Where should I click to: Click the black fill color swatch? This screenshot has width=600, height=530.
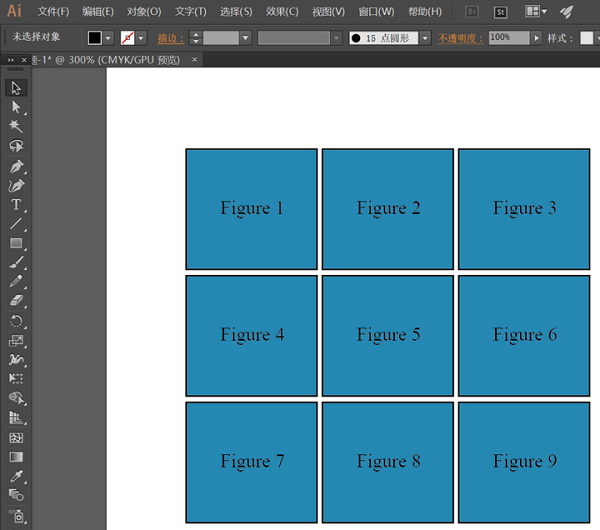(x=95, y=38)
